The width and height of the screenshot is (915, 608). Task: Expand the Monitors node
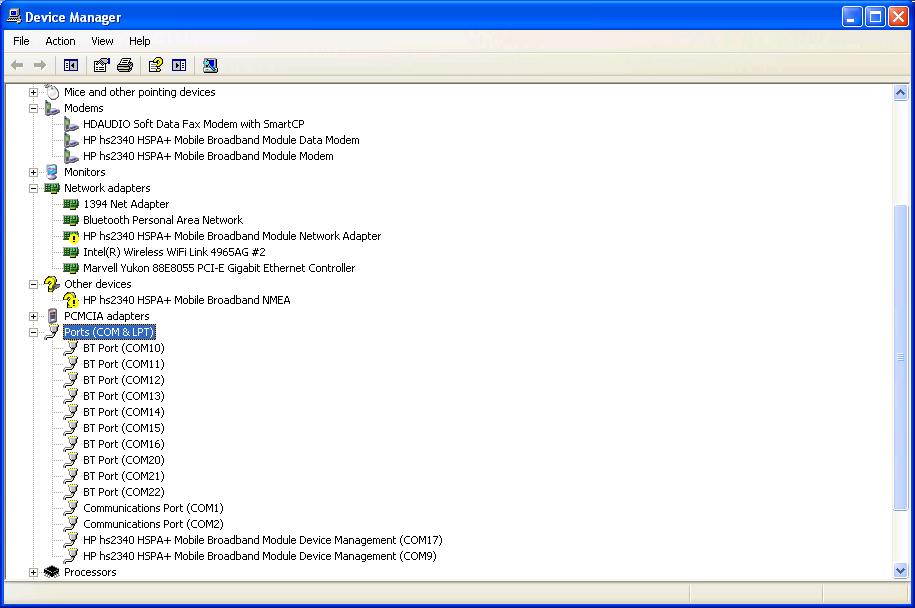coord(33,173)
